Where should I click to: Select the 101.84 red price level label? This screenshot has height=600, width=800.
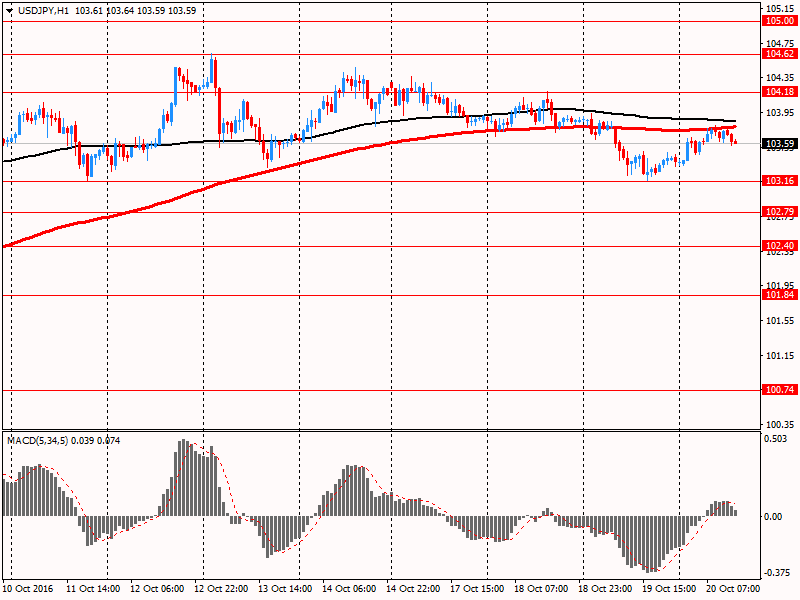[x=780, y=295]
